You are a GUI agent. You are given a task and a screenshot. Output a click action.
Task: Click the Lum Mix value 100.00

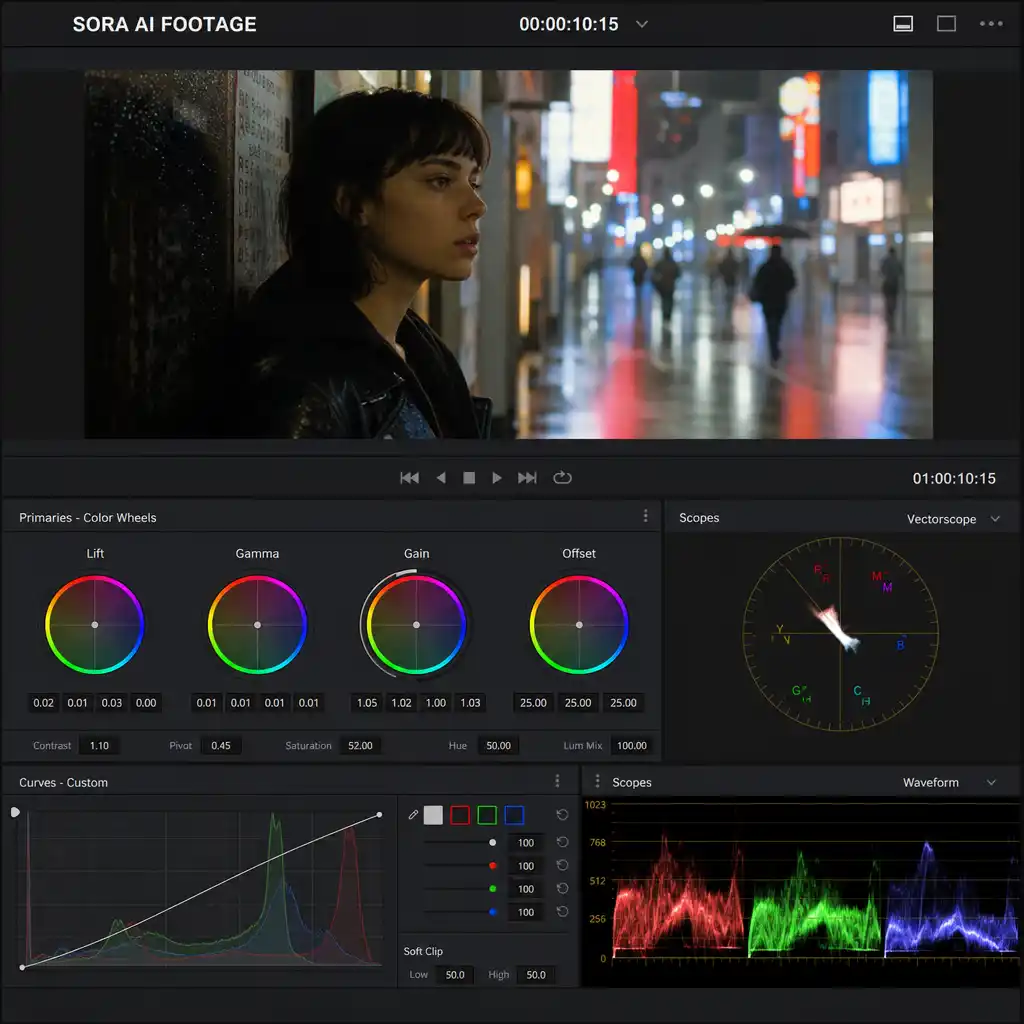click(632, 745)
